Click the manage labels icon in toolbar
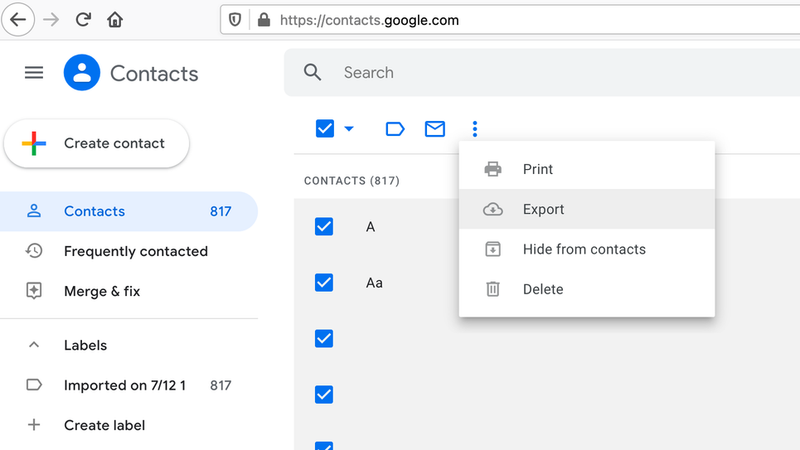The height and width of the screenshot is (450, 800). (395, 129)
